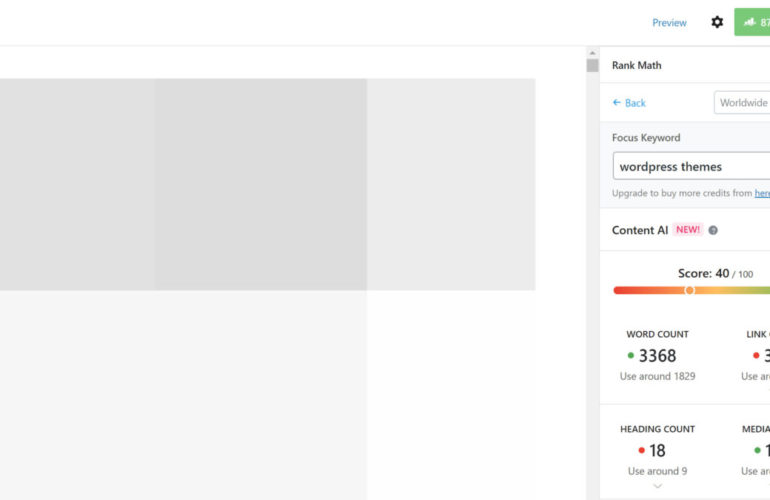Click the score slider handle

pyautogui.click(x=689, y=290)
